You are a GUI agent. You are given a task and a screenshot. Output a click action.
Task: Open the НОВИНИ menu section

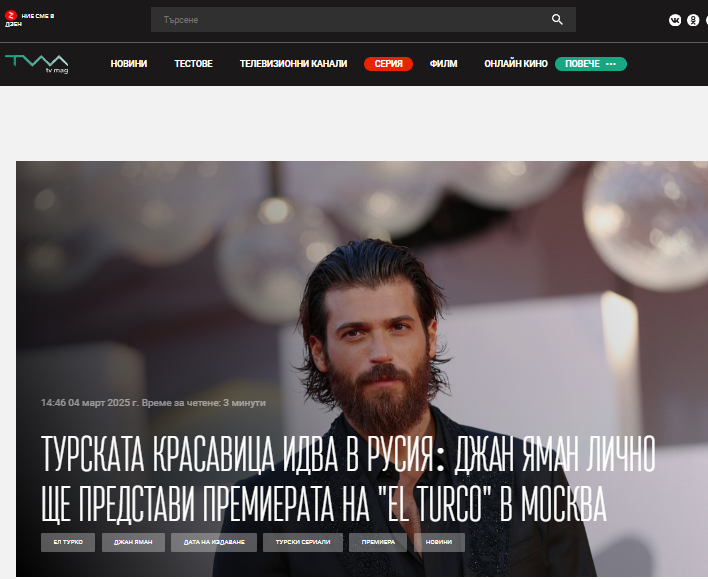[x=128, y=64]
